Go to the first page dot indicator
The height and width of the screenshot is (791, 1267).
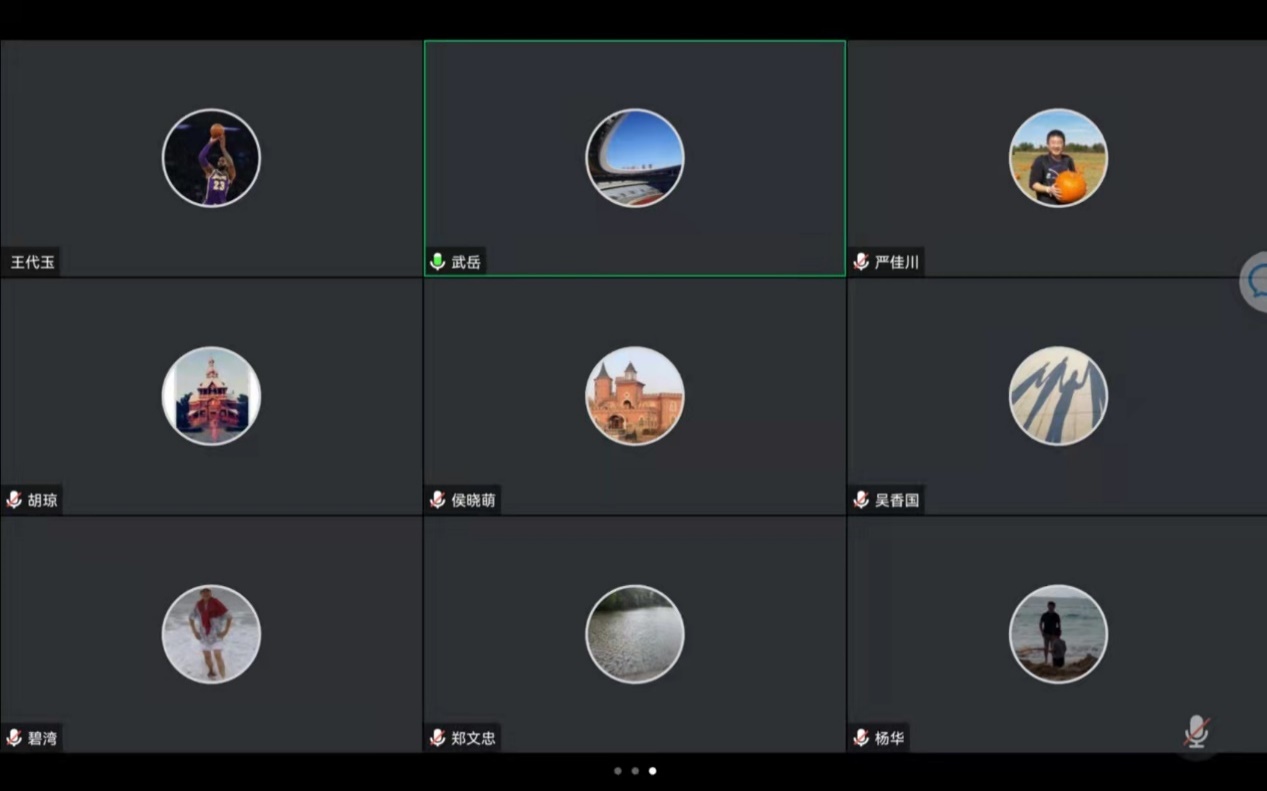point(617,771)
